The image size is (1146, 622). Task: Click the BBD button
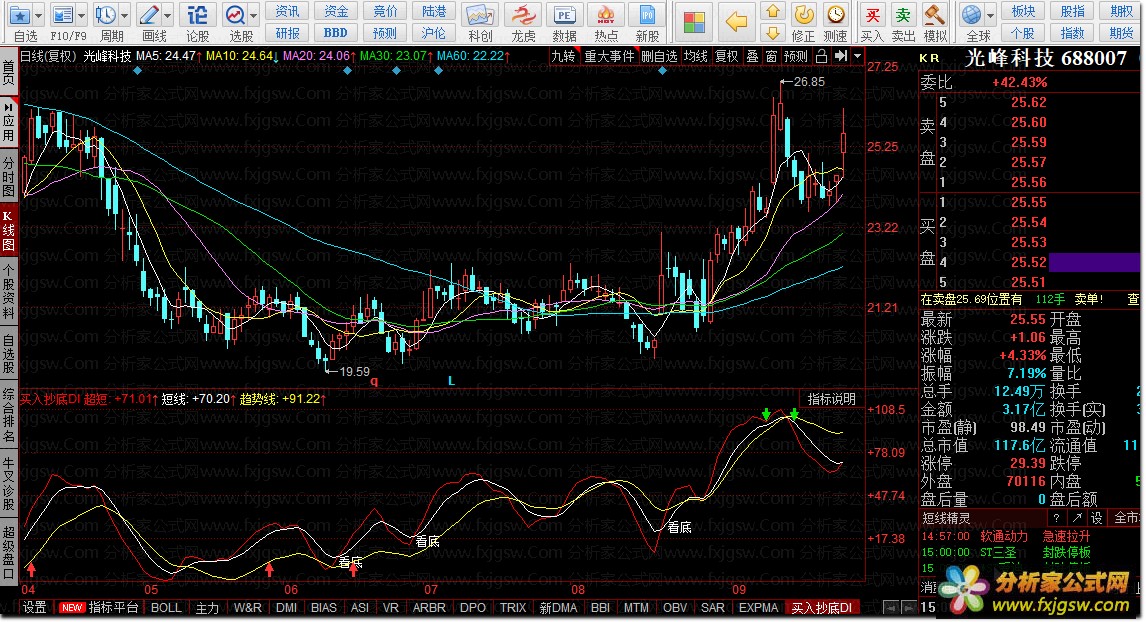(x=335, y=33)
